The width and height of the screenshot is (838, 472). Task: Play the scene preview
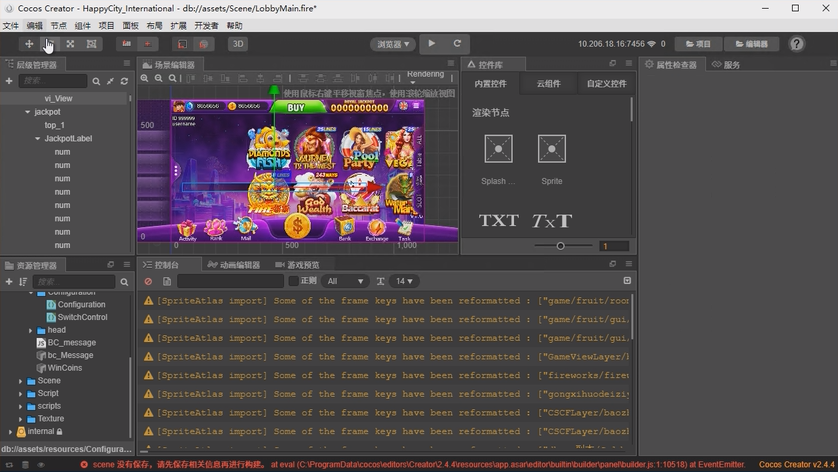tap(432, 43)
